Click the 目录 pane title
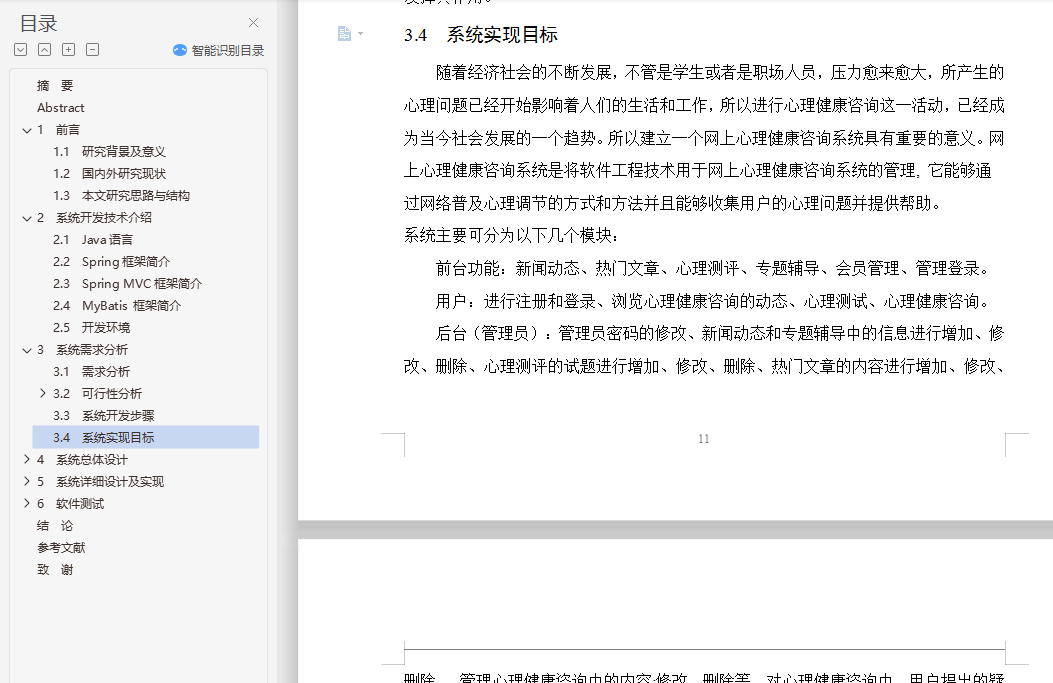 [x=38, y=24]
